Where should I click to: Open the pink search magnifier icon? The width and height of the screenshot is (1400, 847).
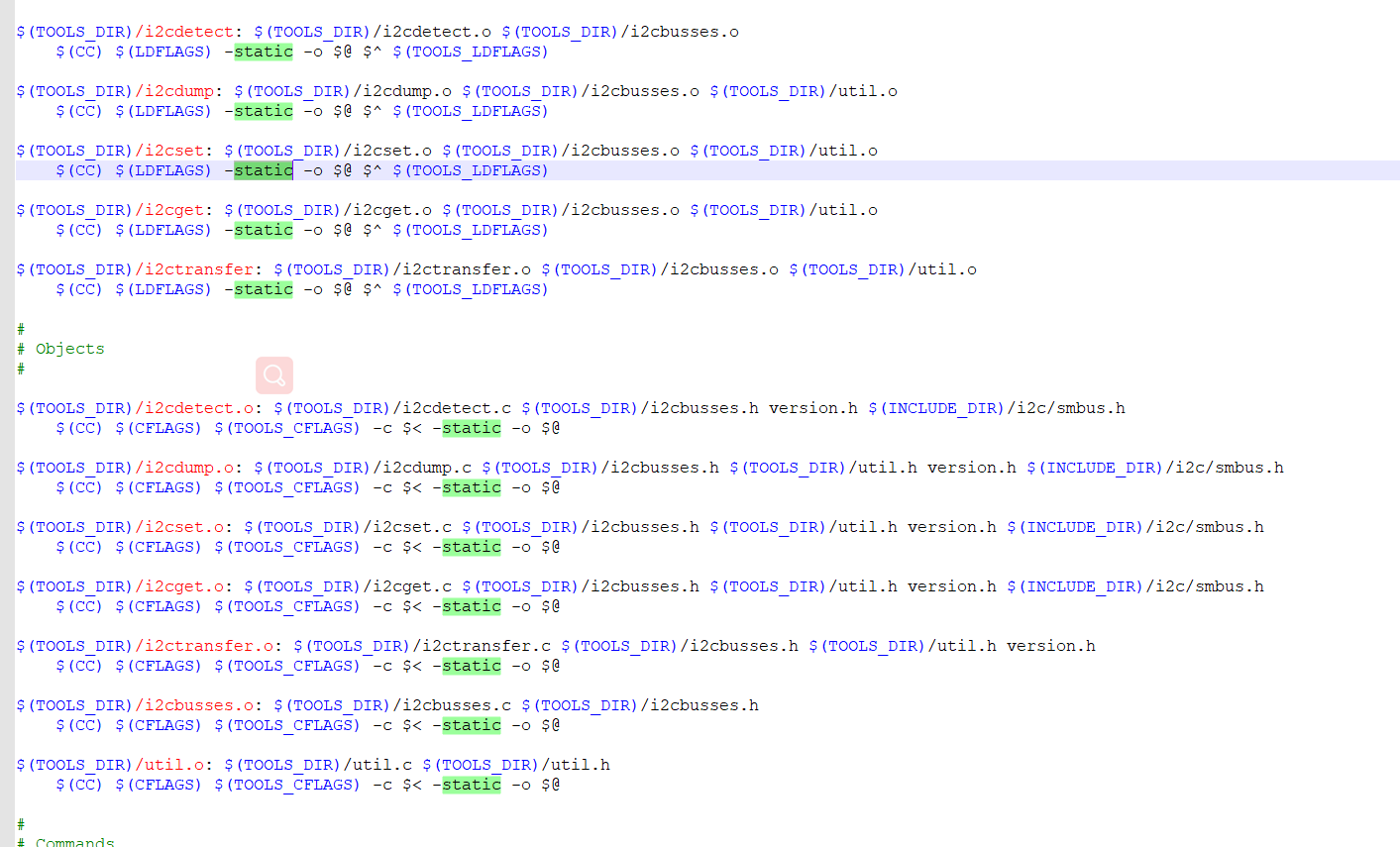pyautogui.click(x=273, y=374)
